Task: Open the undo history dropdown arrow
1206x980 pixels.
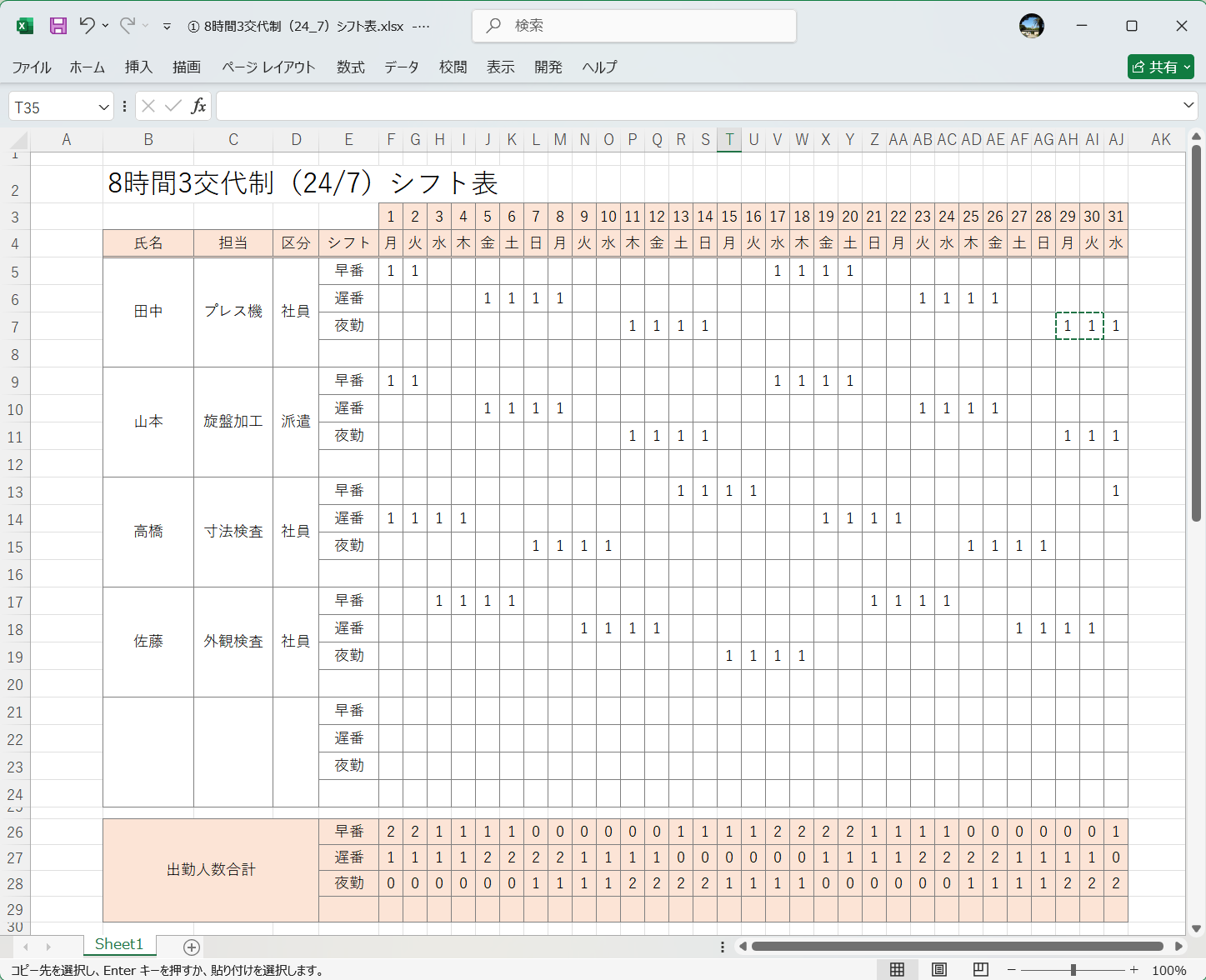Action: pyautogui.click(x=103, y=26)
